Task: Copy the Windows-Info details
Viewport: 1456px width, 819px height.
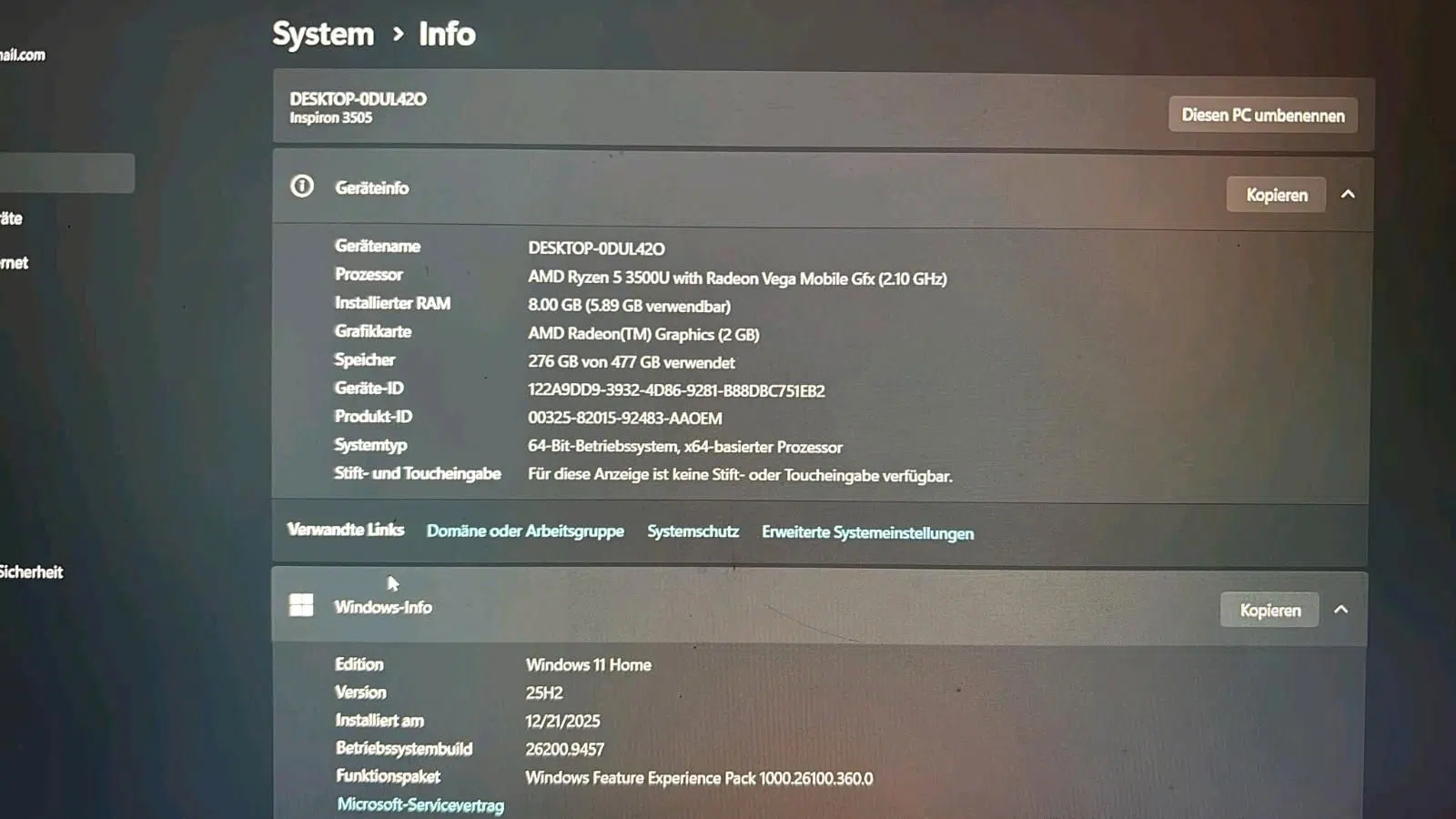Action: [x=1269, y=610]
